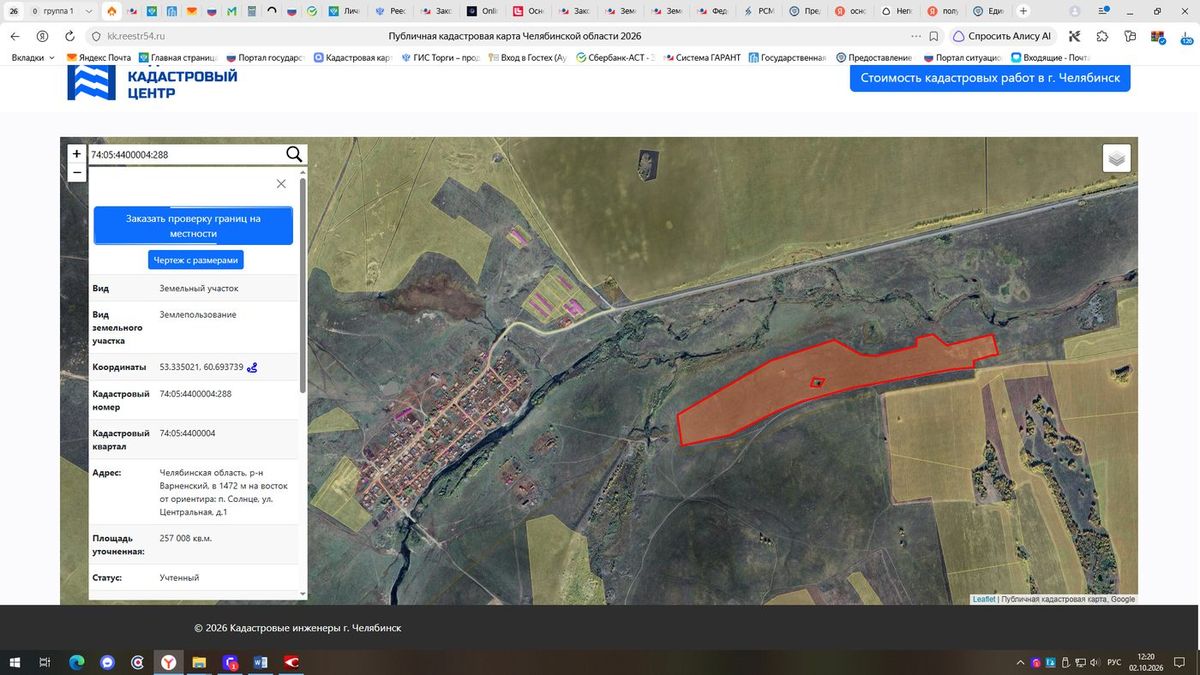1200x675 pixels.
Task: Bookmark this page via the bookmark icon
Action: (934, 36)
